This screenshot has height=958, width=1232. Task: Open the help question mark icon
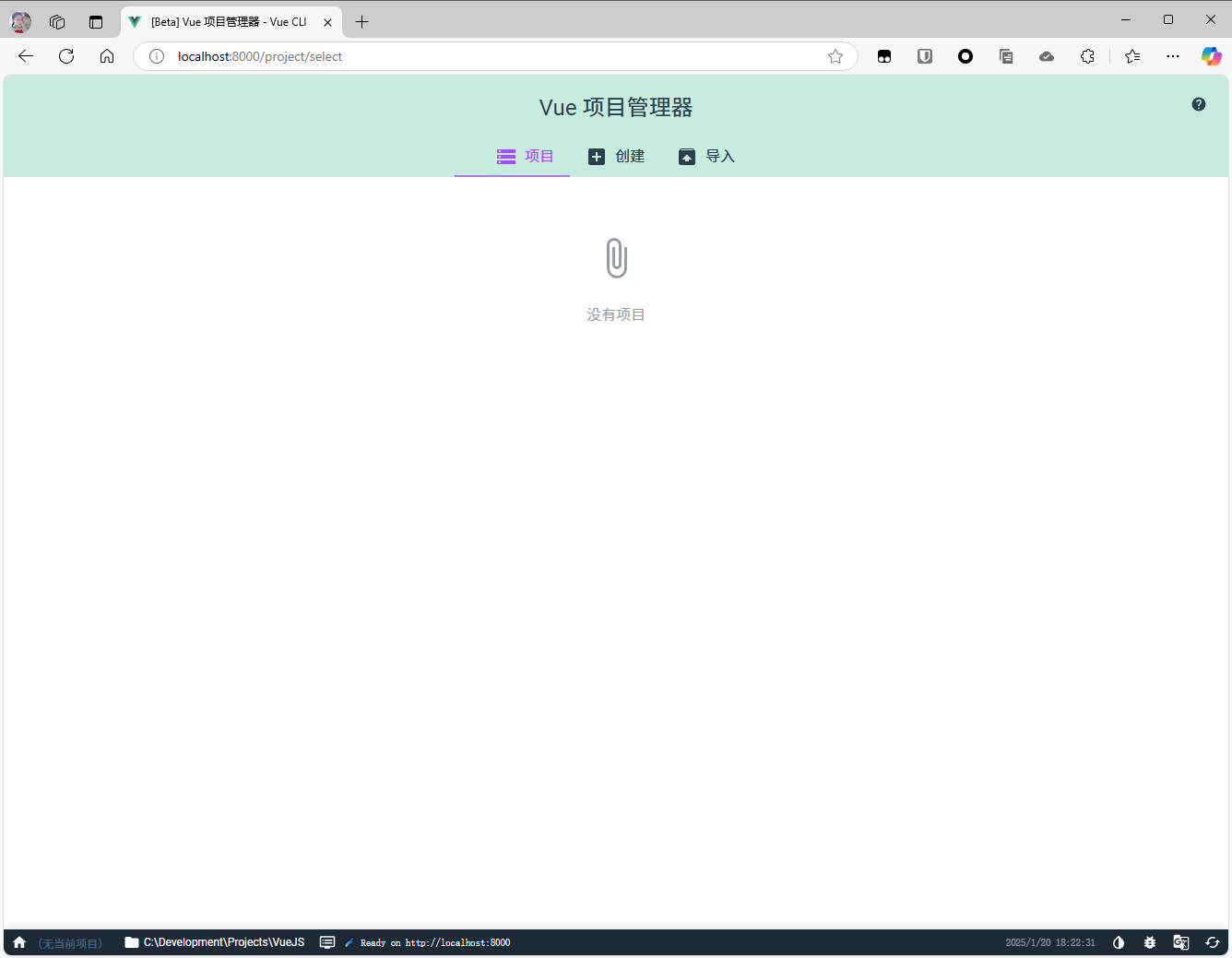[x=1199, y=104]
